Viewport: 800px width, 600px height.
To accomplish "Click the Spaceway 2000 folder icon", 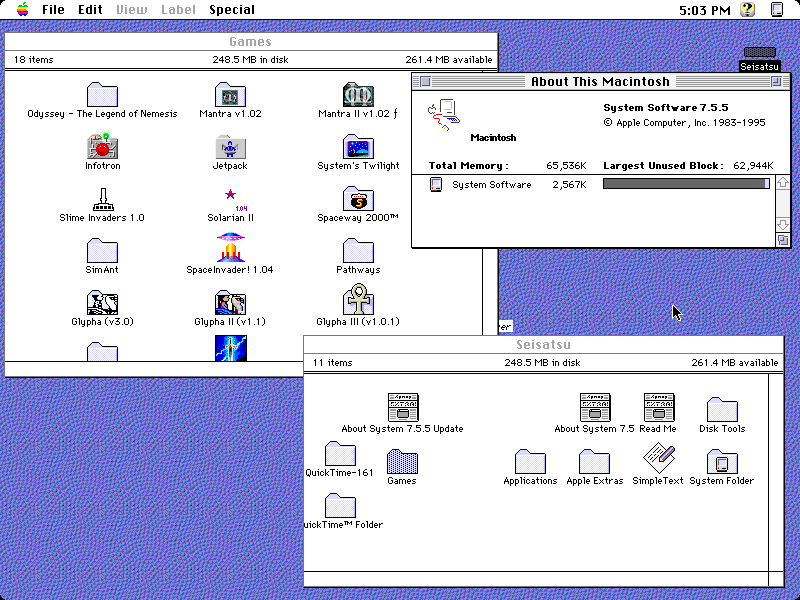I will click(358, 199).
